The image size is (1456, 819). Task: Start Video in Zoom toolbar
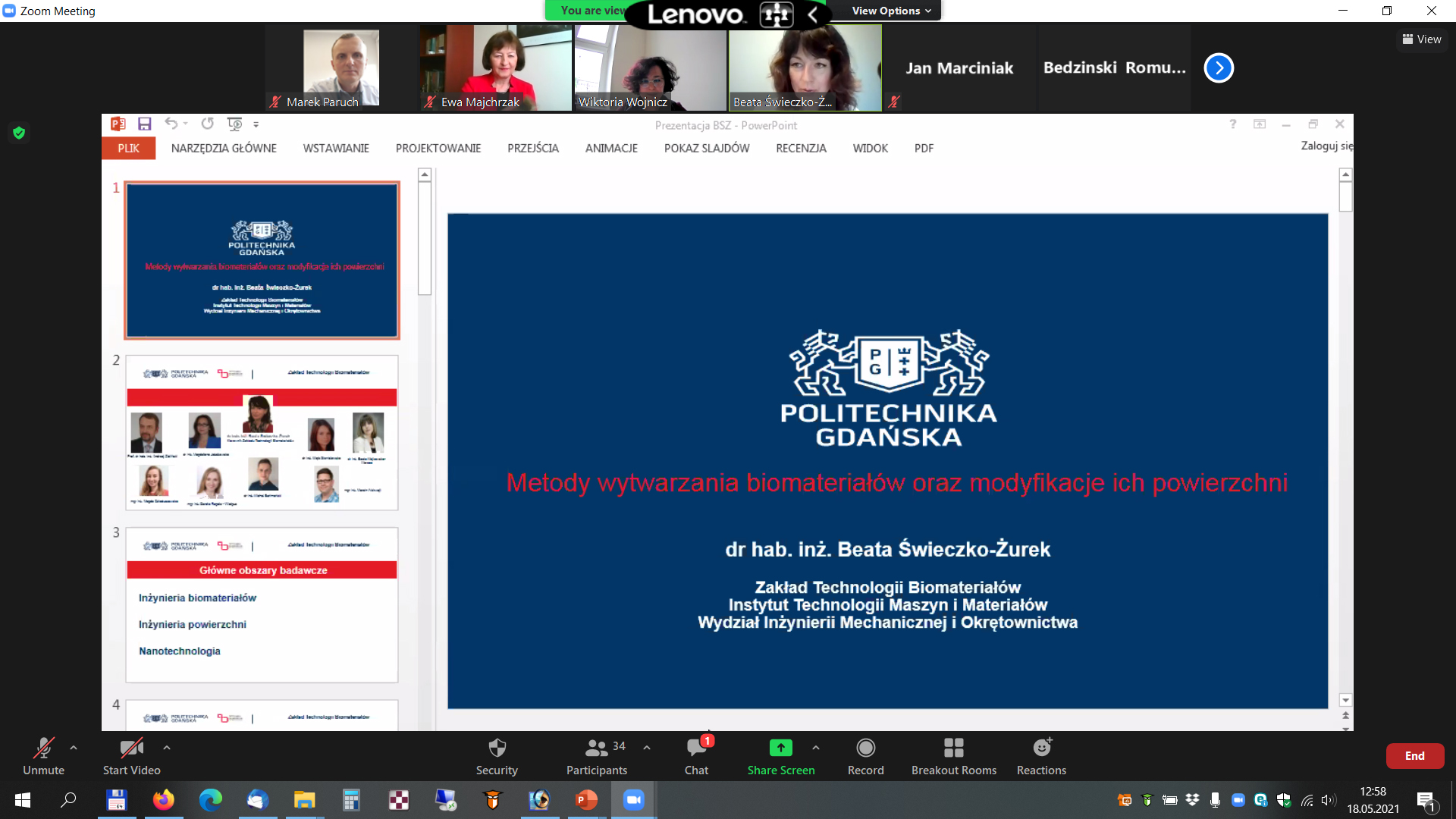(131, 756)
